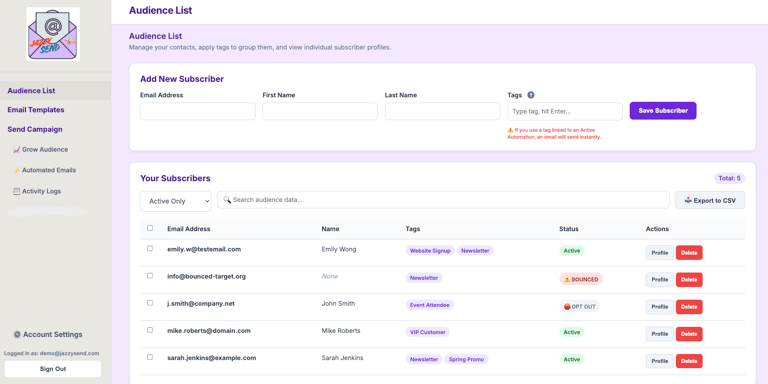Toggle the select-all checkbox in table header
Image resolution: width=768 pixels, height=384 pixels.
coord(150,228)
